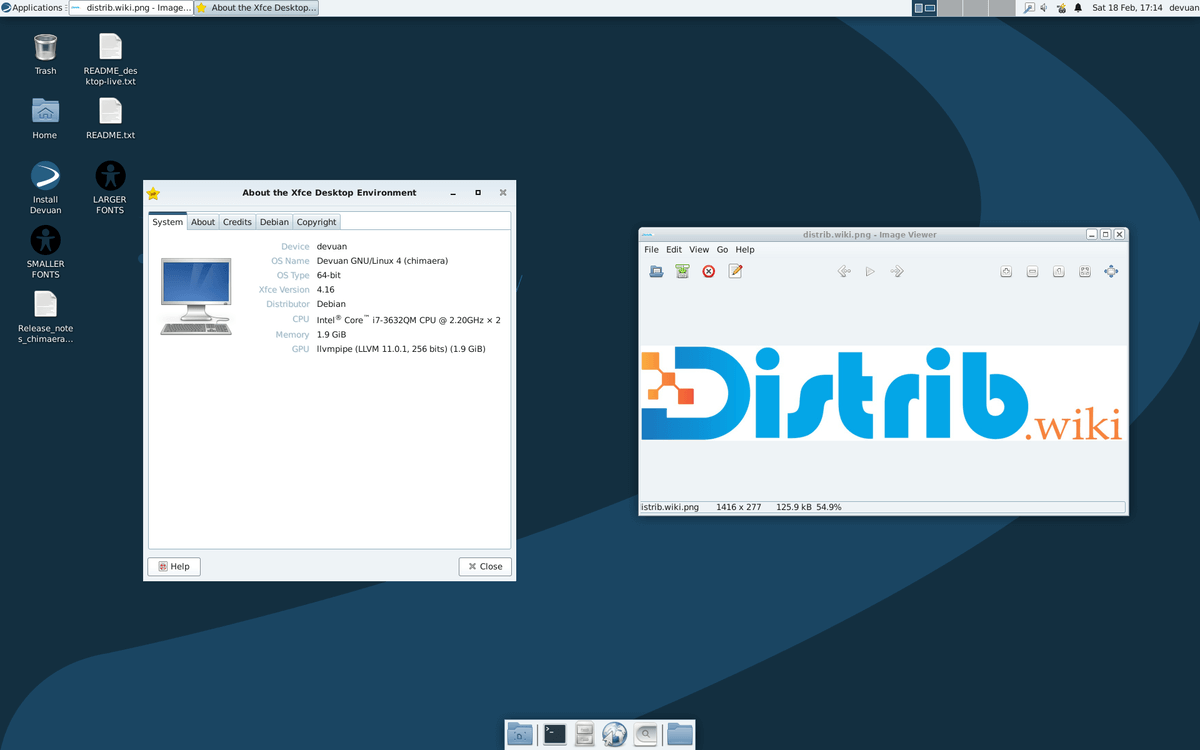Click the Xfce version value '4.16'

[x=326, y=290]
